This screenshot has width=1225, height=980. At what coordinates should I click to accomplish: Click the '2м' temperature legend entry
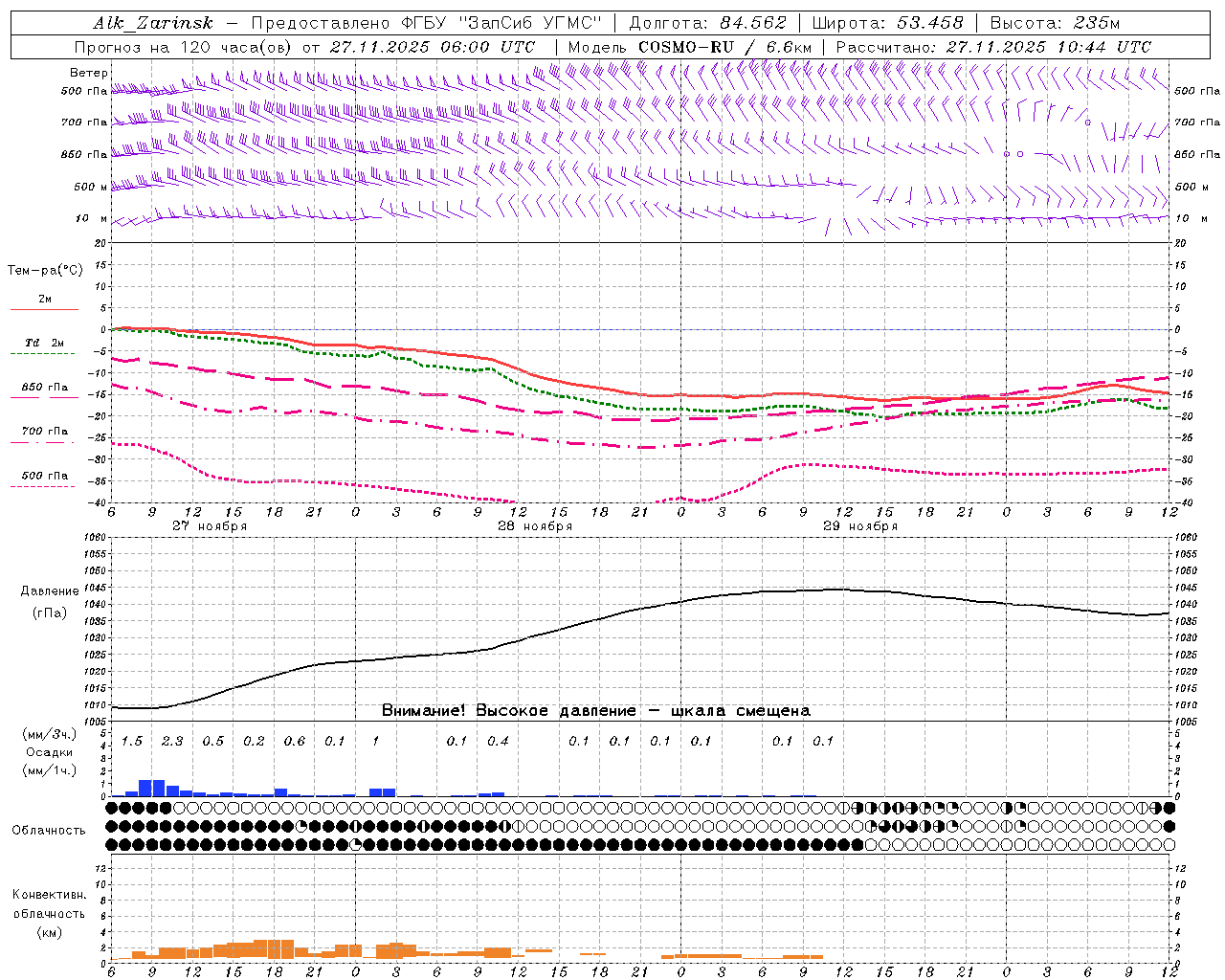(45, 300)
